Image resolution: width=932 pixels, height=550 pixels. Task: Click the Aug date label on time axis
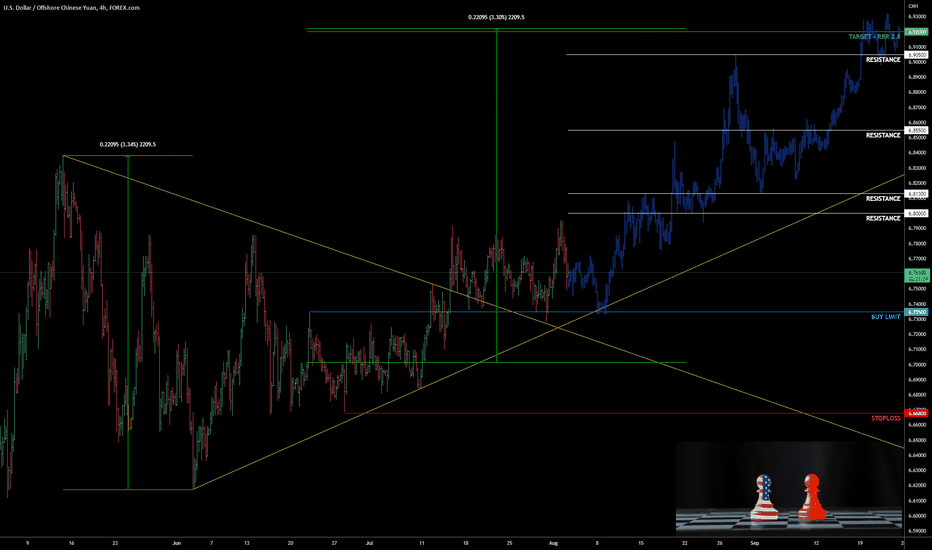point(553,543)
